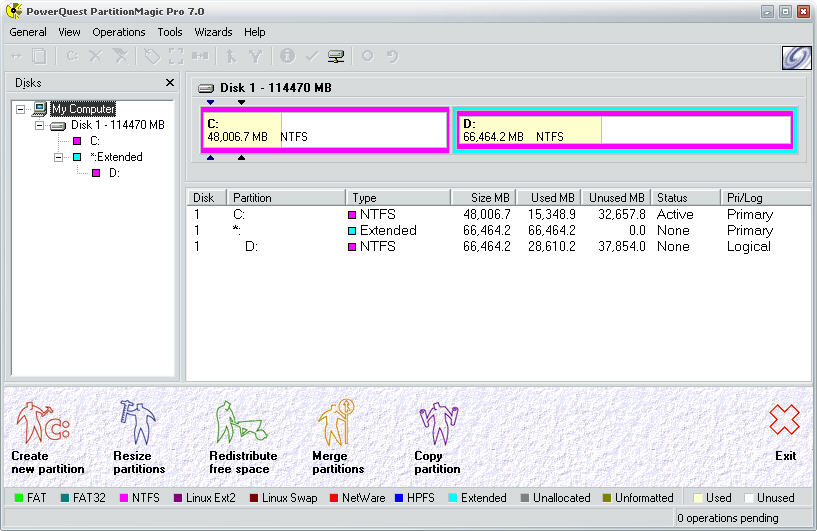Select C: in the Disks tree

click(x=95, y=141)
